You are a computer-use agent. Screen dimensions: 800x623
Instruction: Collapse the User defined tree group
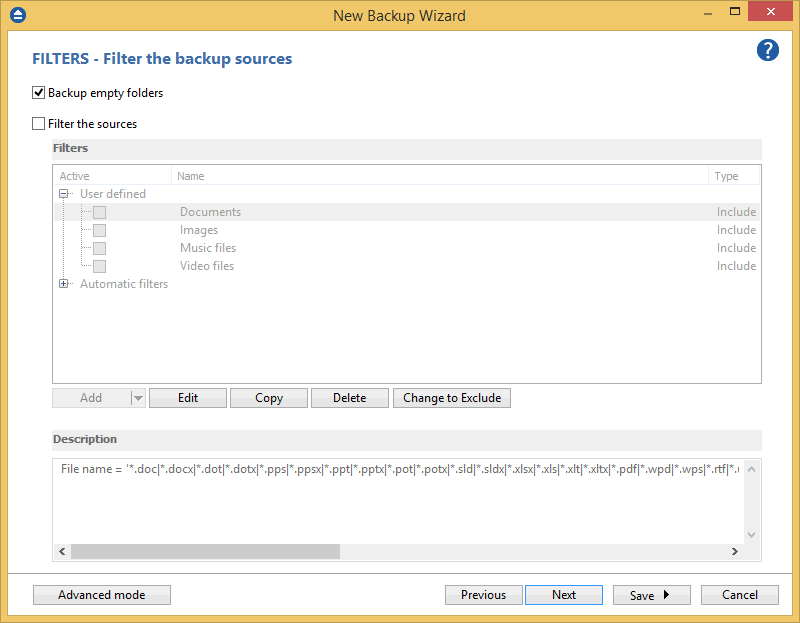tap(65, 194)
